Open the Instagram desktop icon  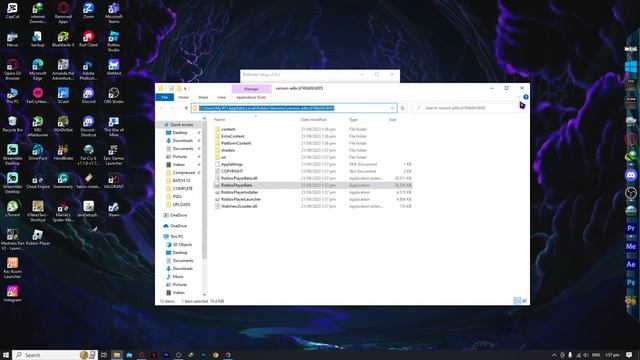(x=12, y=293)
